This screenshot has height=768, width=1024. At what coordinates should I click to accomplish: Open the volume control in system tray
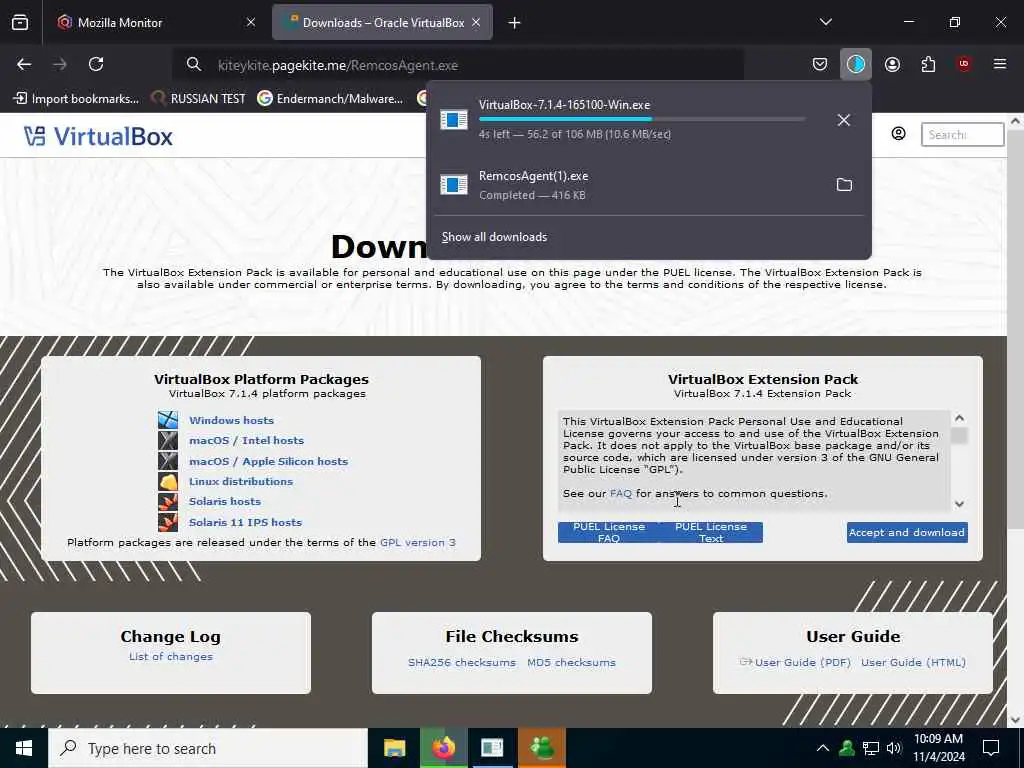894,748
